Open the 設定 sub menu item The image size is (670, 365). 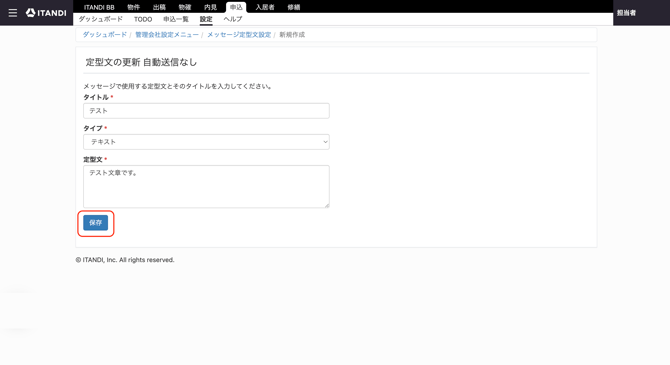coord(206,19)
